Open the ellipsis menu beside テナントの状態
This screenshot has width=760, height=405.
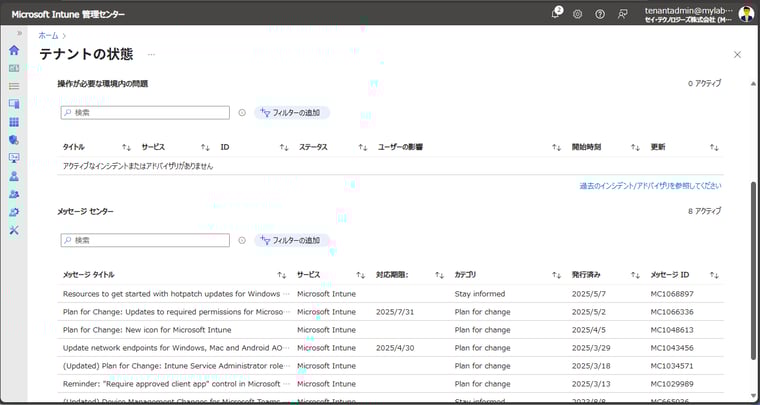pyautogui.click(x=152, y=54)
